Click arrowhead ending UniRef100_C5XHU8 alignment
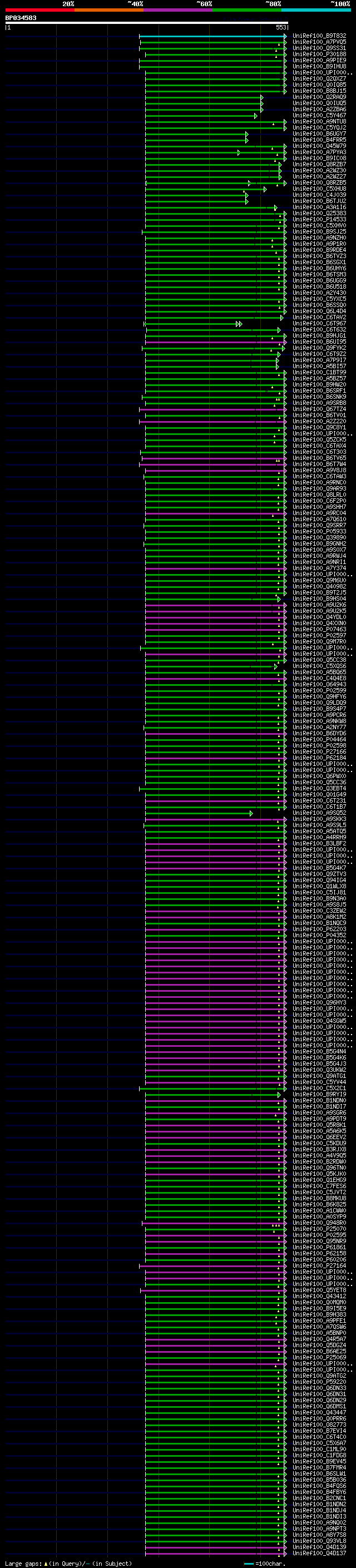Image resolution: width=356 pixels, height=1568 pixels. [x=265, y=189]
